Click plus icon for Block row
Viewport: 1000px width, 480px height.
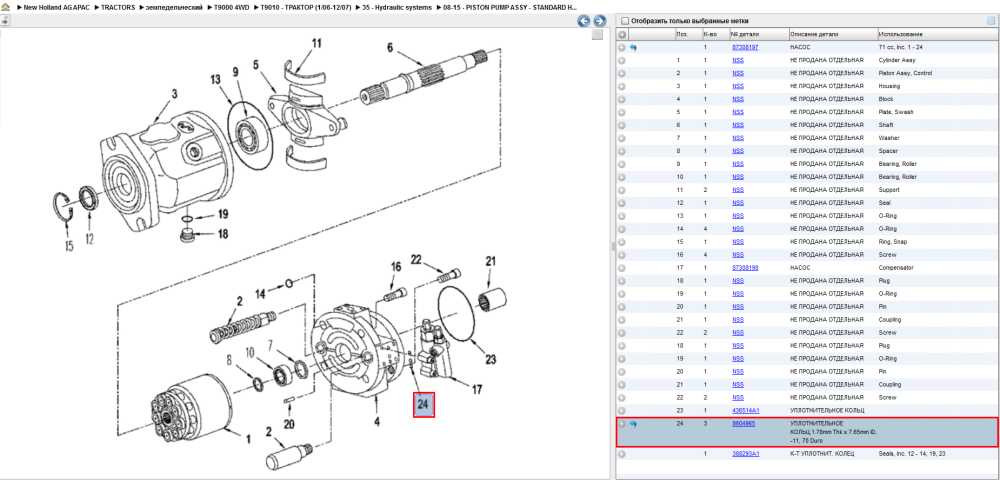[x=622, y=99]
